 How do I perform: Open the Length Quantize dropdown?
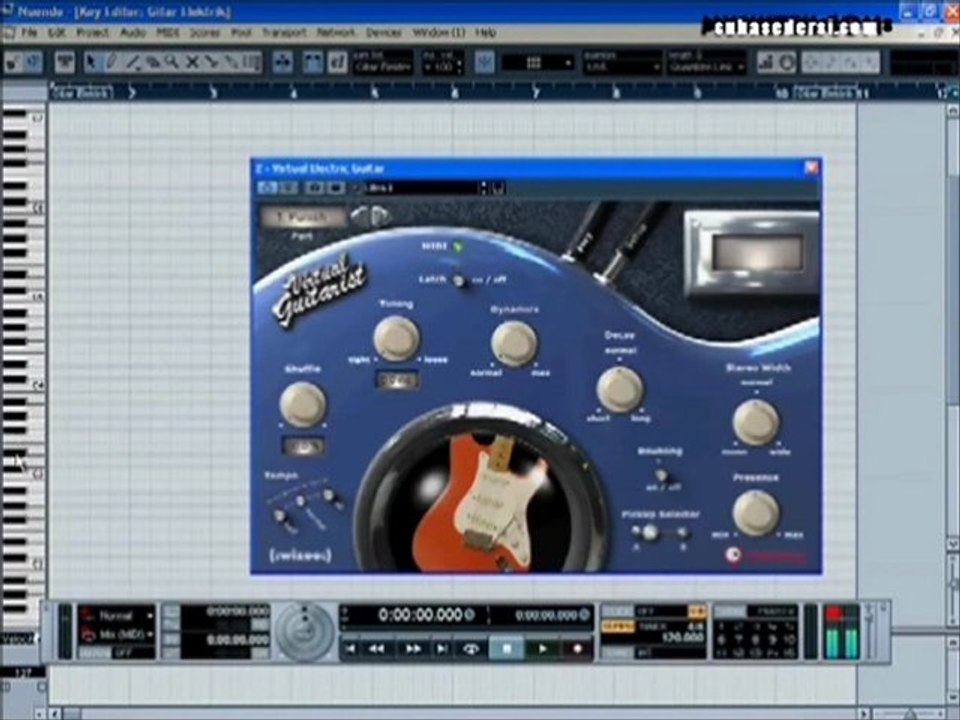(x=707, y=67)
